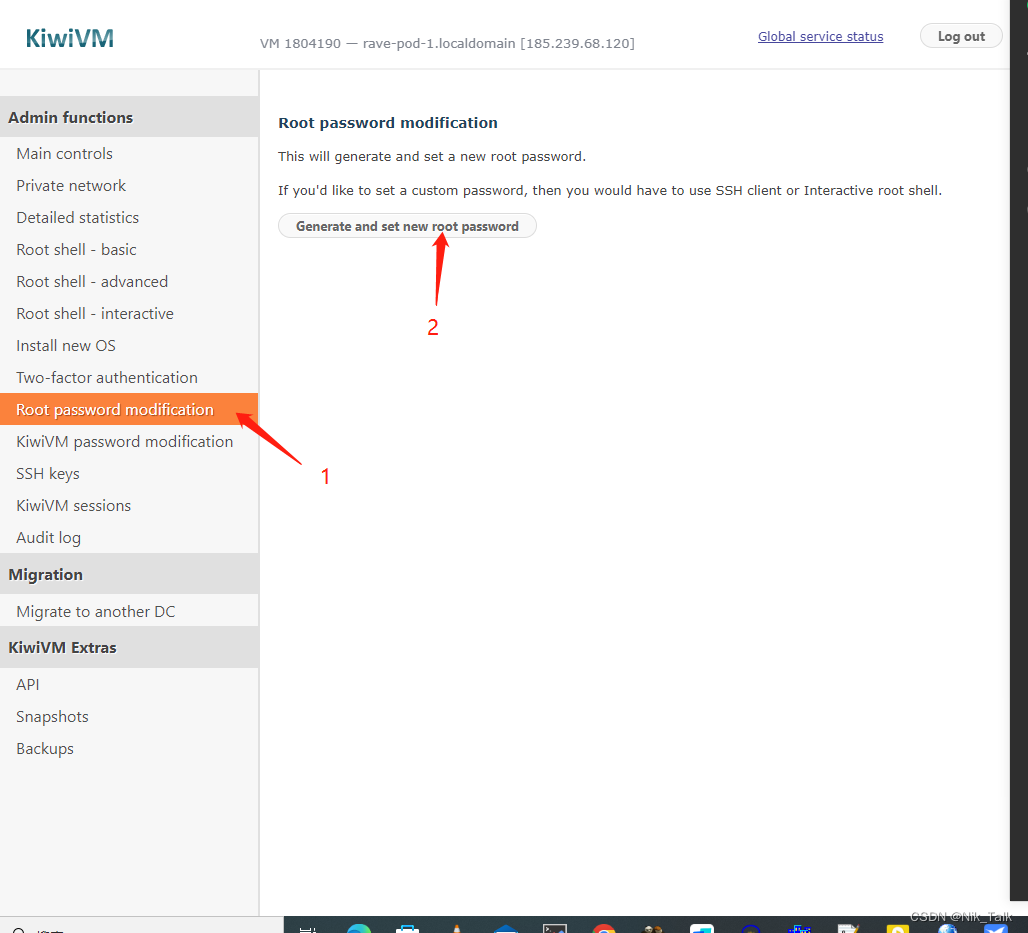
Task: Open Root shell - basic
Action: tap(76, 250)
